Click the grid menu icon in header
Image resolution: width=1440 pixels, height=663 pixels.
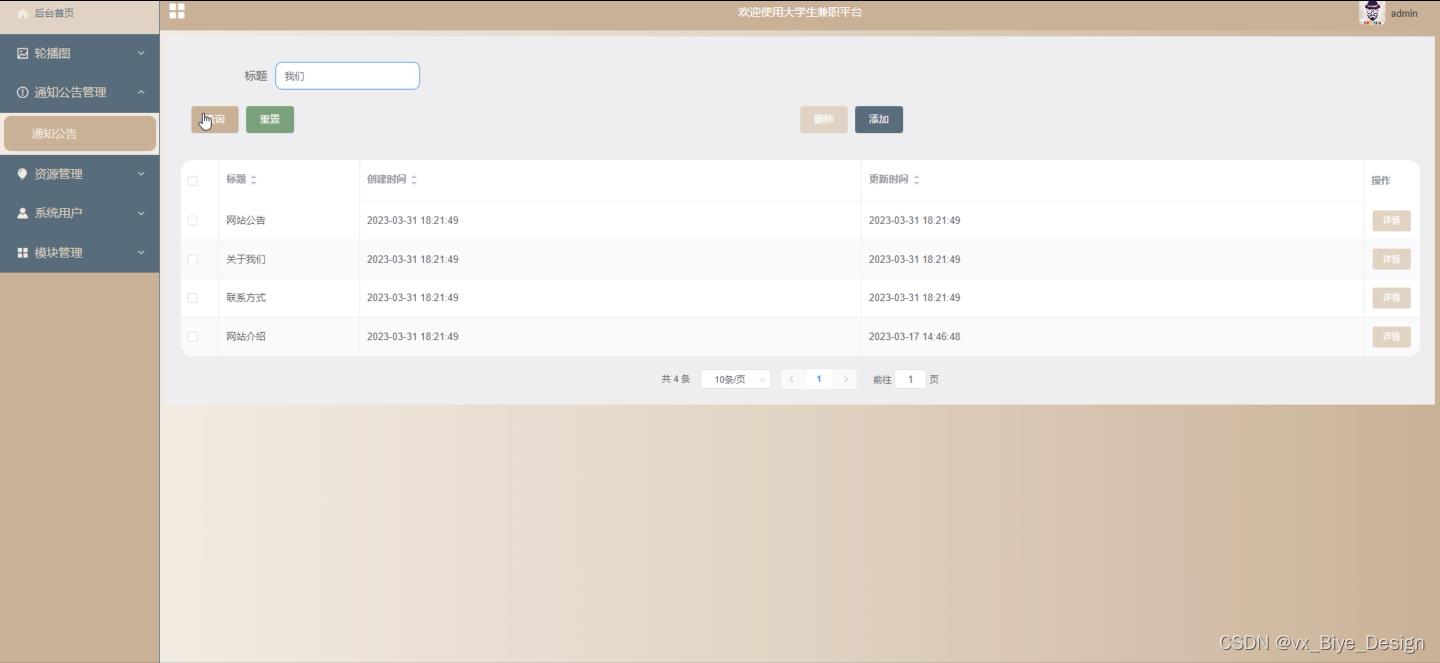(x=177, y=11)
